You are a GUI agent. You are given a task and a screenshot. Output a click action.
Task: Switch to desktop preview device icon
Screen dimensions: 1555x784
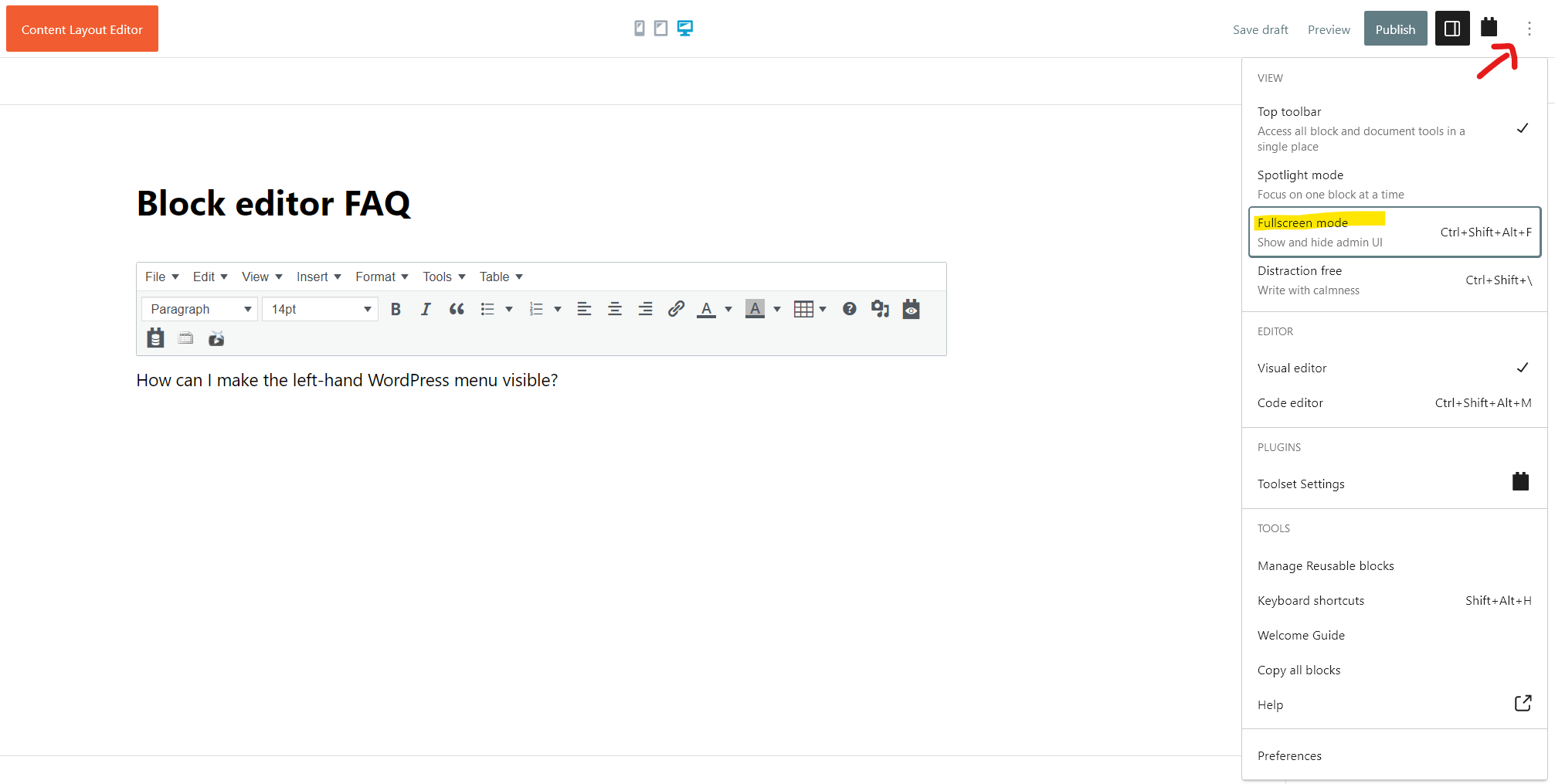[x=685, y=29]
